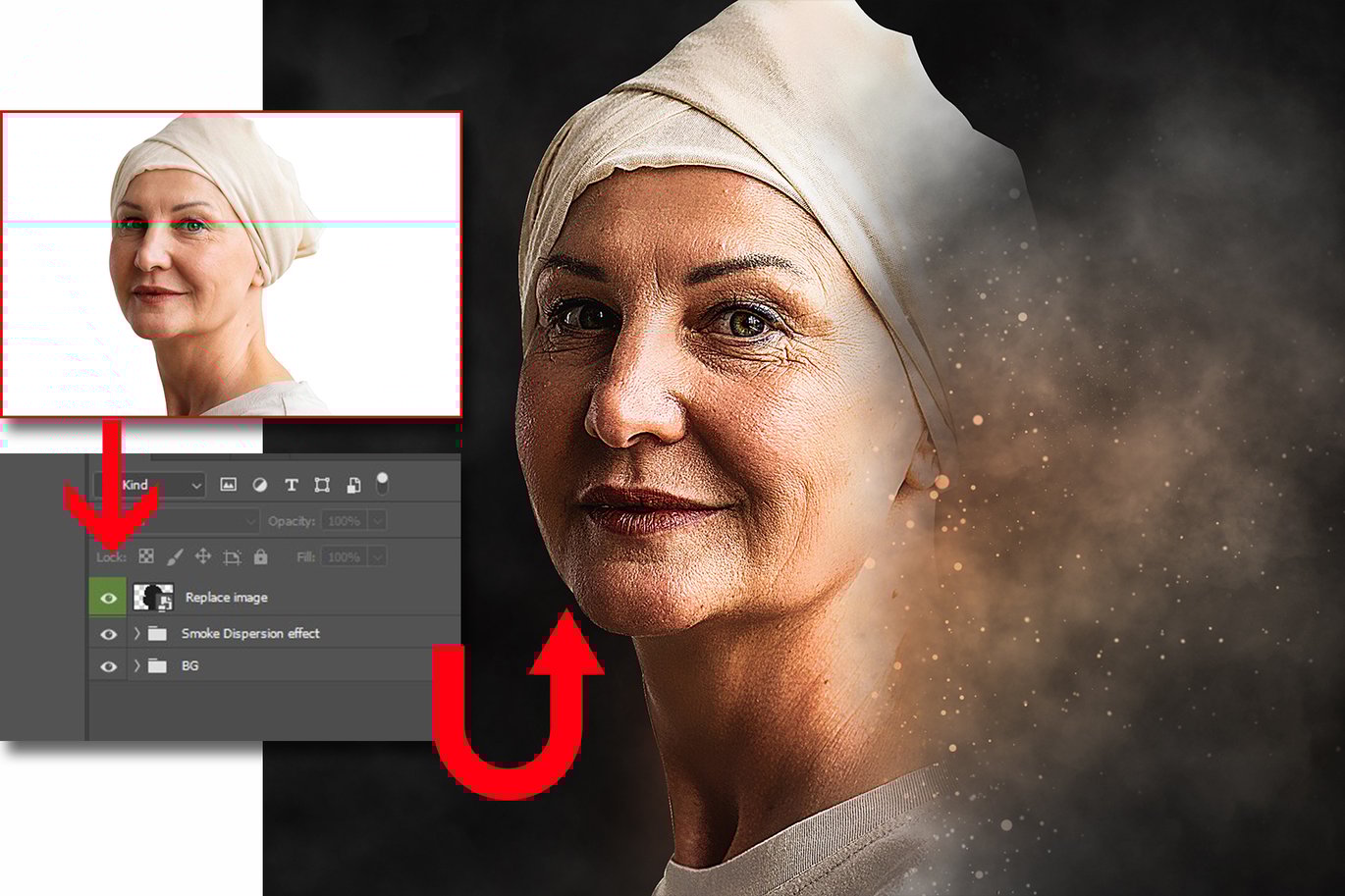Screen dimensions: 1345x896
Task: Click the Smoke Dispersion effect folder icon
Action: (x=157, y=634)
